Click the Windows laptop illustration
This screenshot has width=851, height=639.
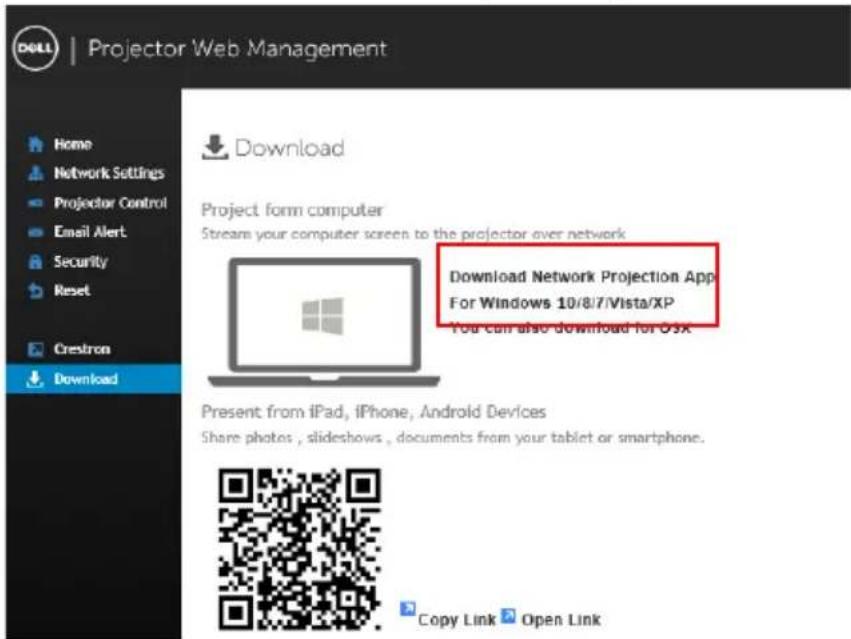(324, 322)
